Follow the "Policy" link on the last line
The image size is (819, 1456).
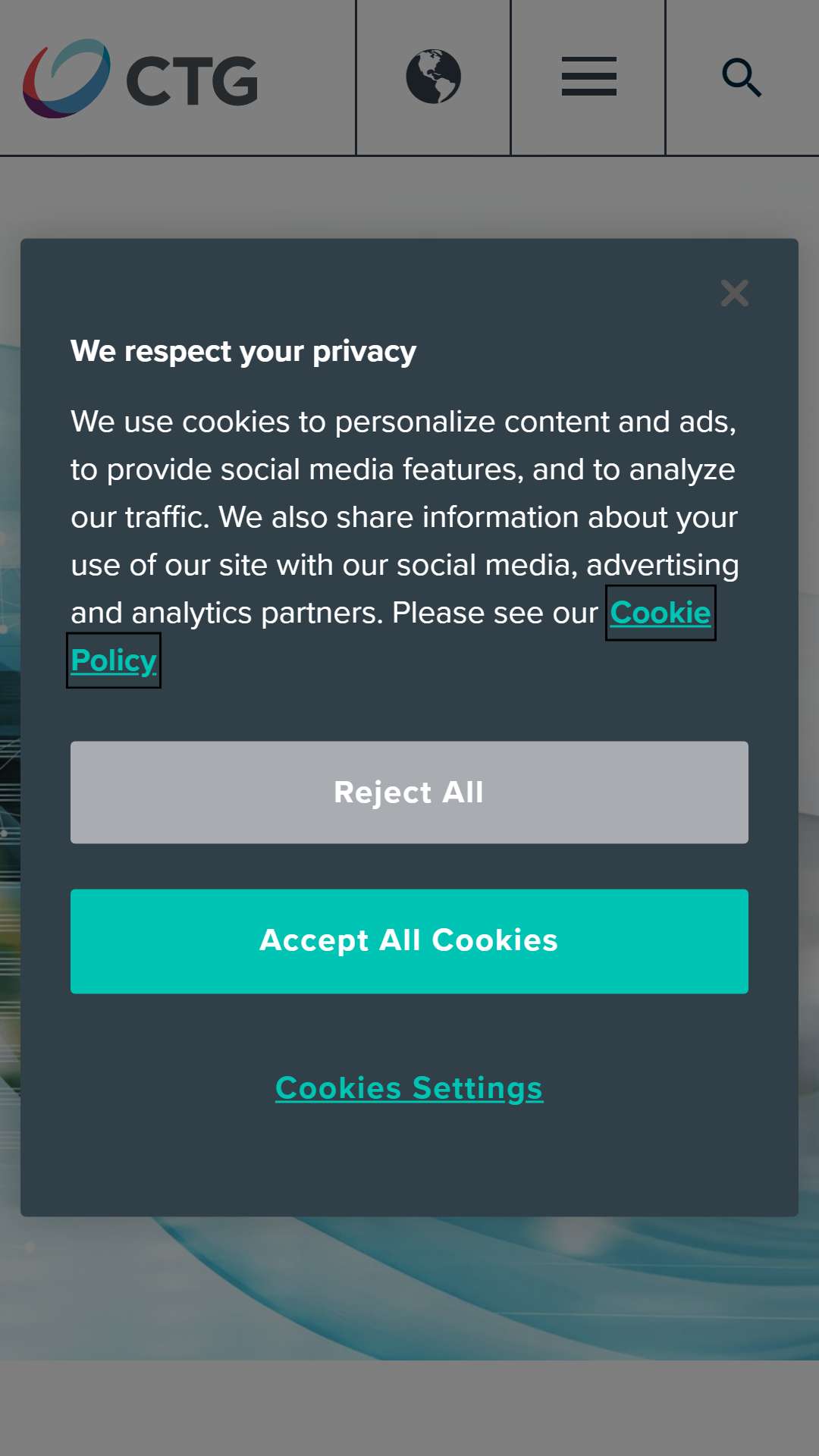pyautogui.click(x=114, y=661)
